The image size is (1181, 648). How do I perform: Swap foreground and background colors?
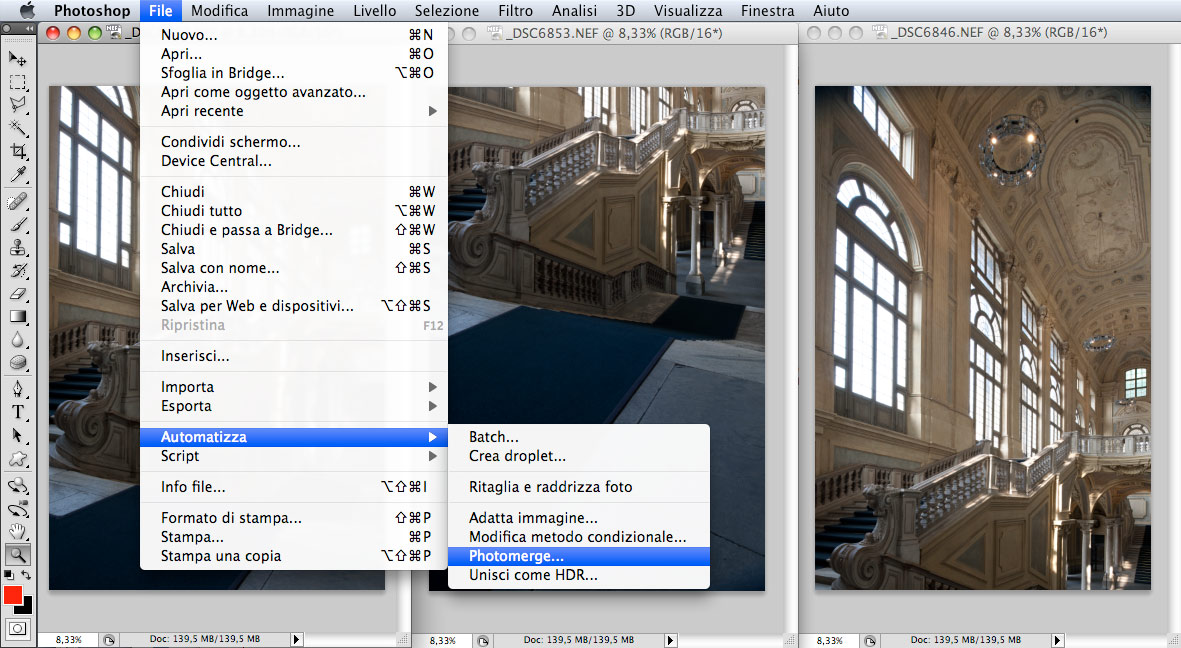[26, 575]
